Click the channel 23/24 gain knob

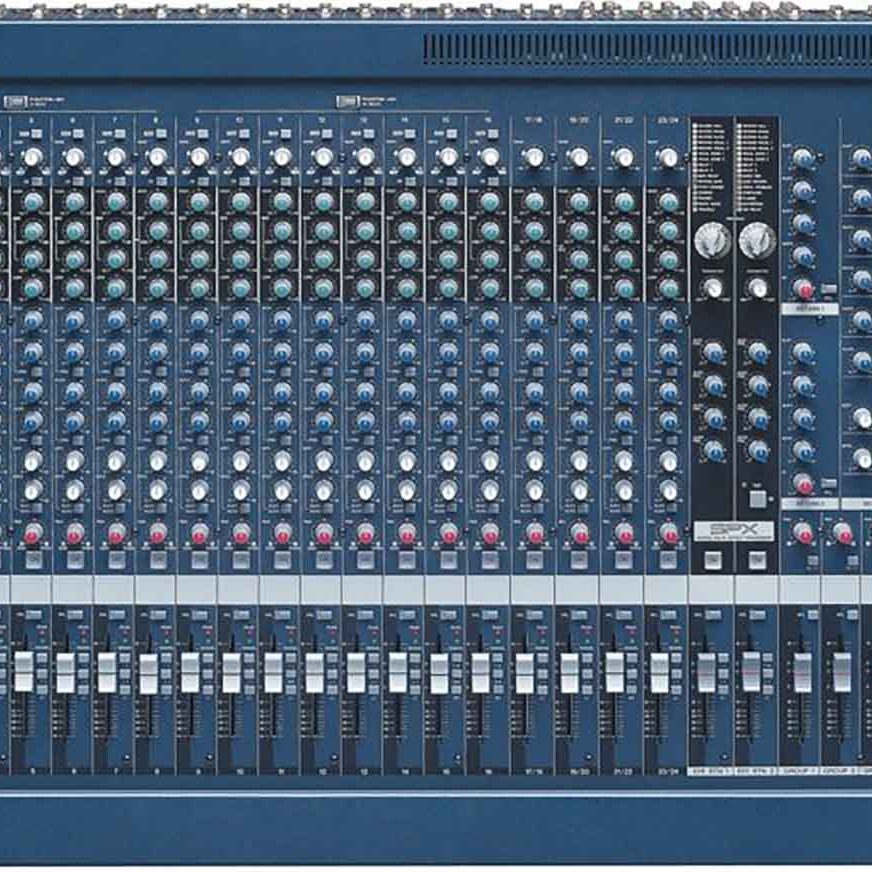coord(667,158)
